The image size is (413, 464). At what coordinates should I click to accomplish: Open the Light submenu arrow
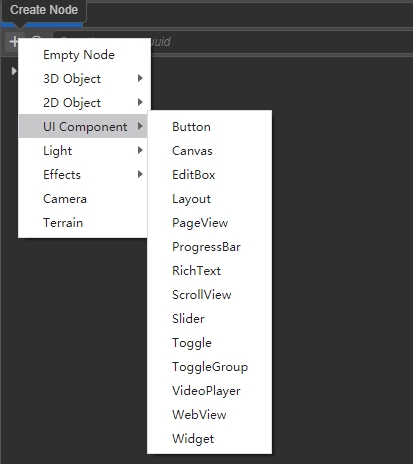[140, 150]
